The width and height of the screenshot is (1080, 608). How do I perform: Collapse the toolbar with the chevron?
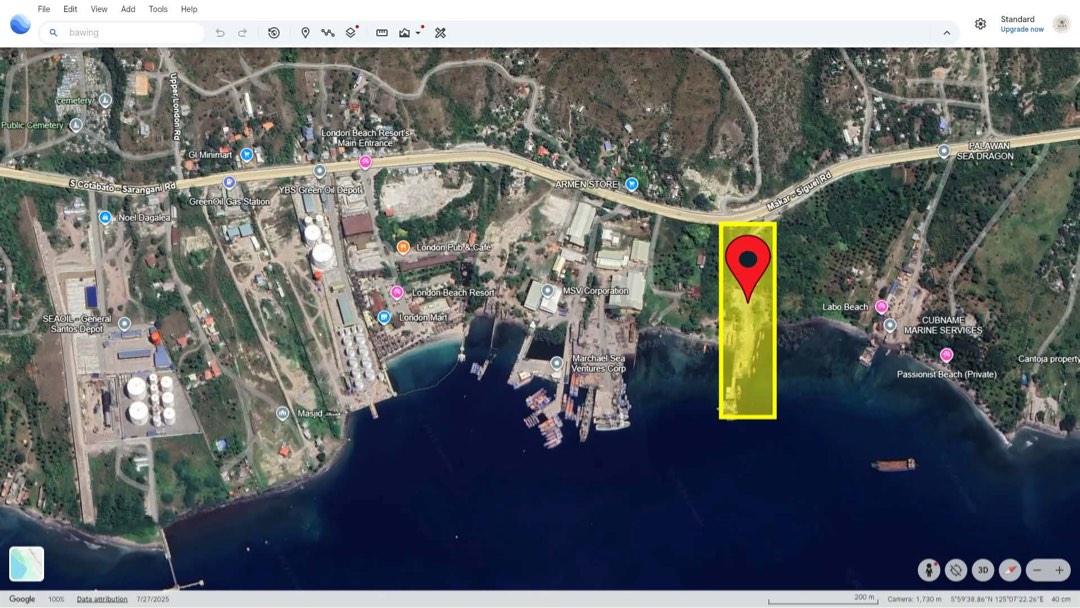click(946, 32)
